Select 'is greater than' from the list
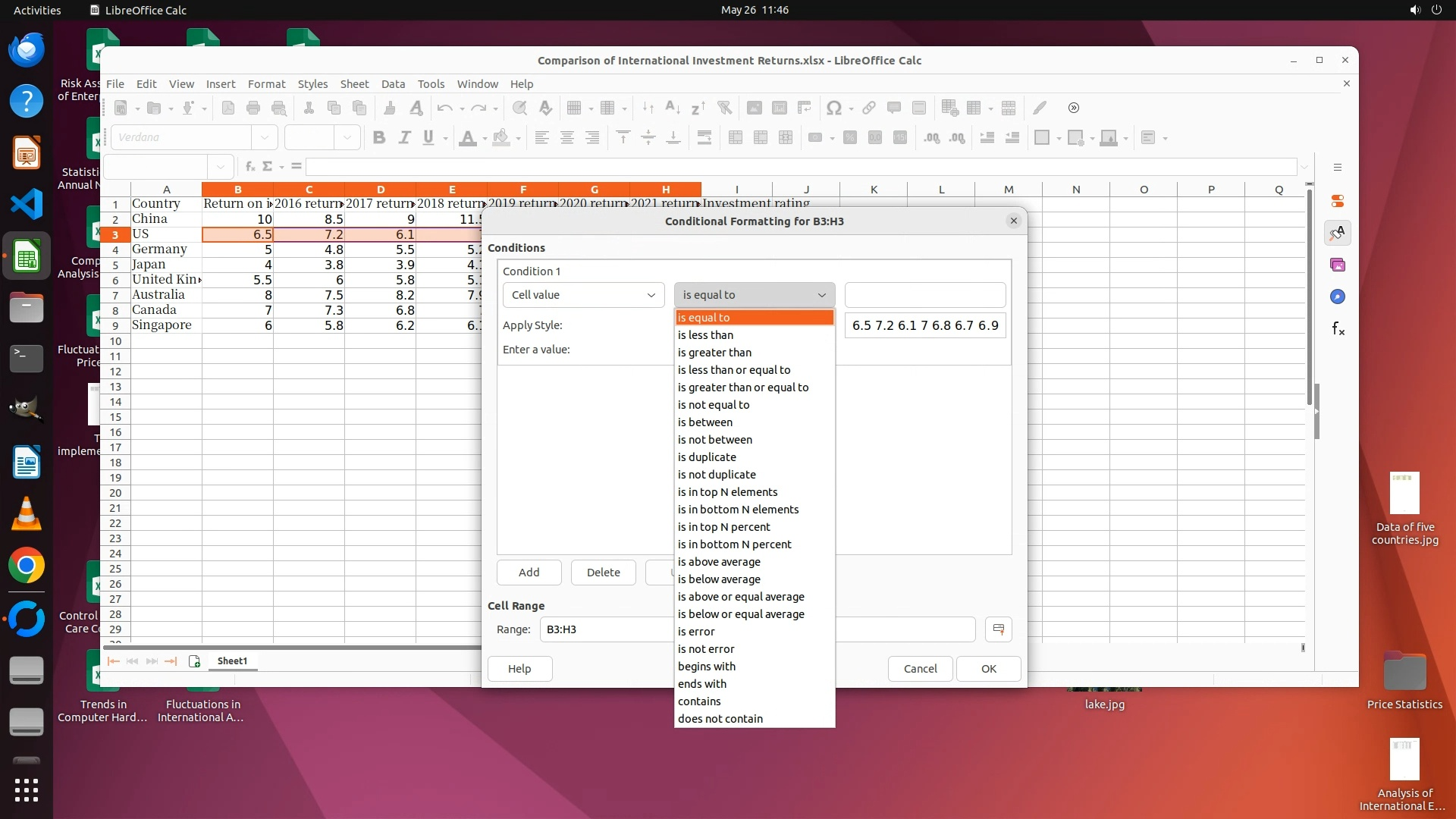1456x819 pixels. point(714,353)
